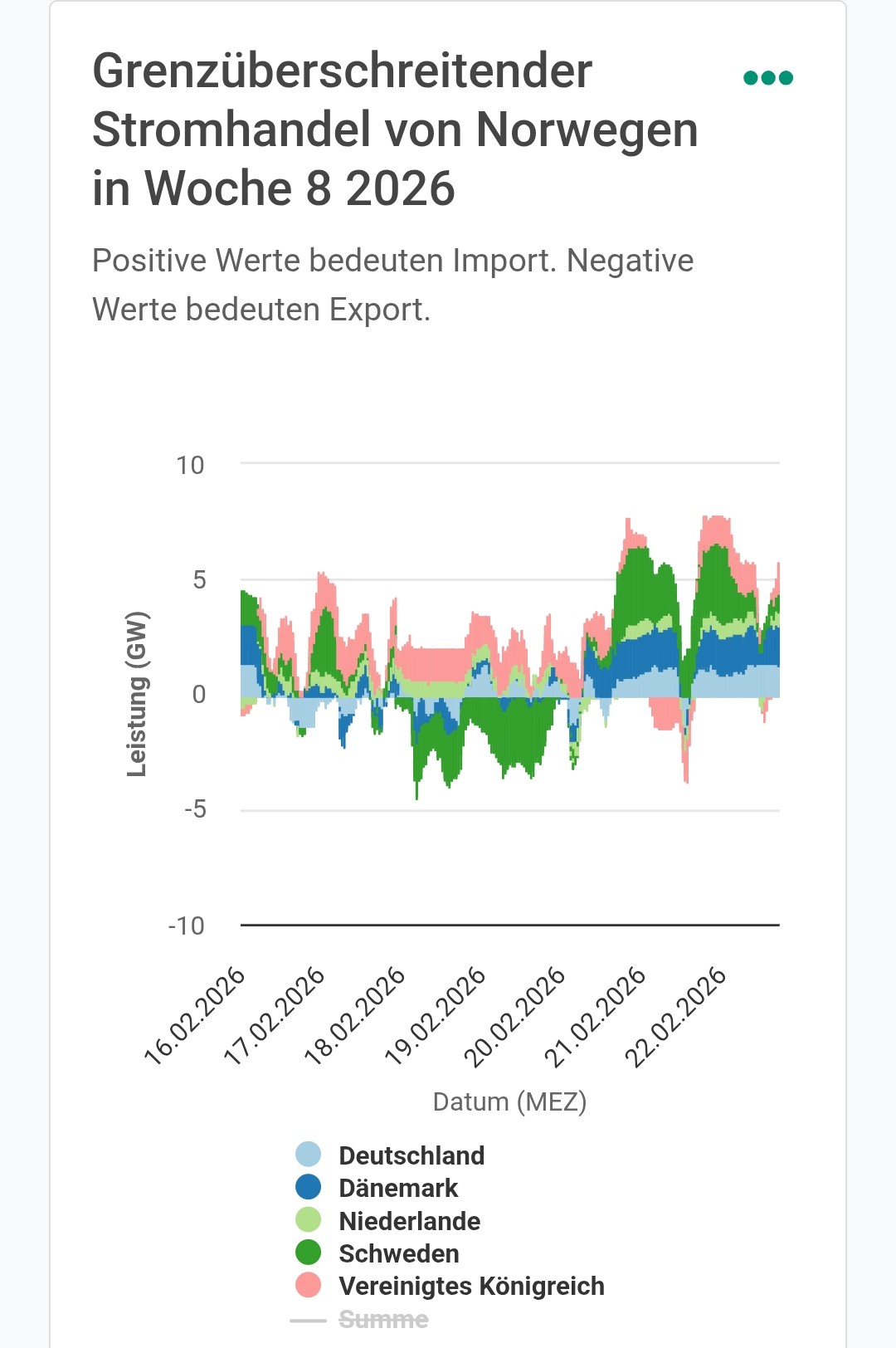
Task: Open the three-dot chart options menu
Action: point(768,78)
